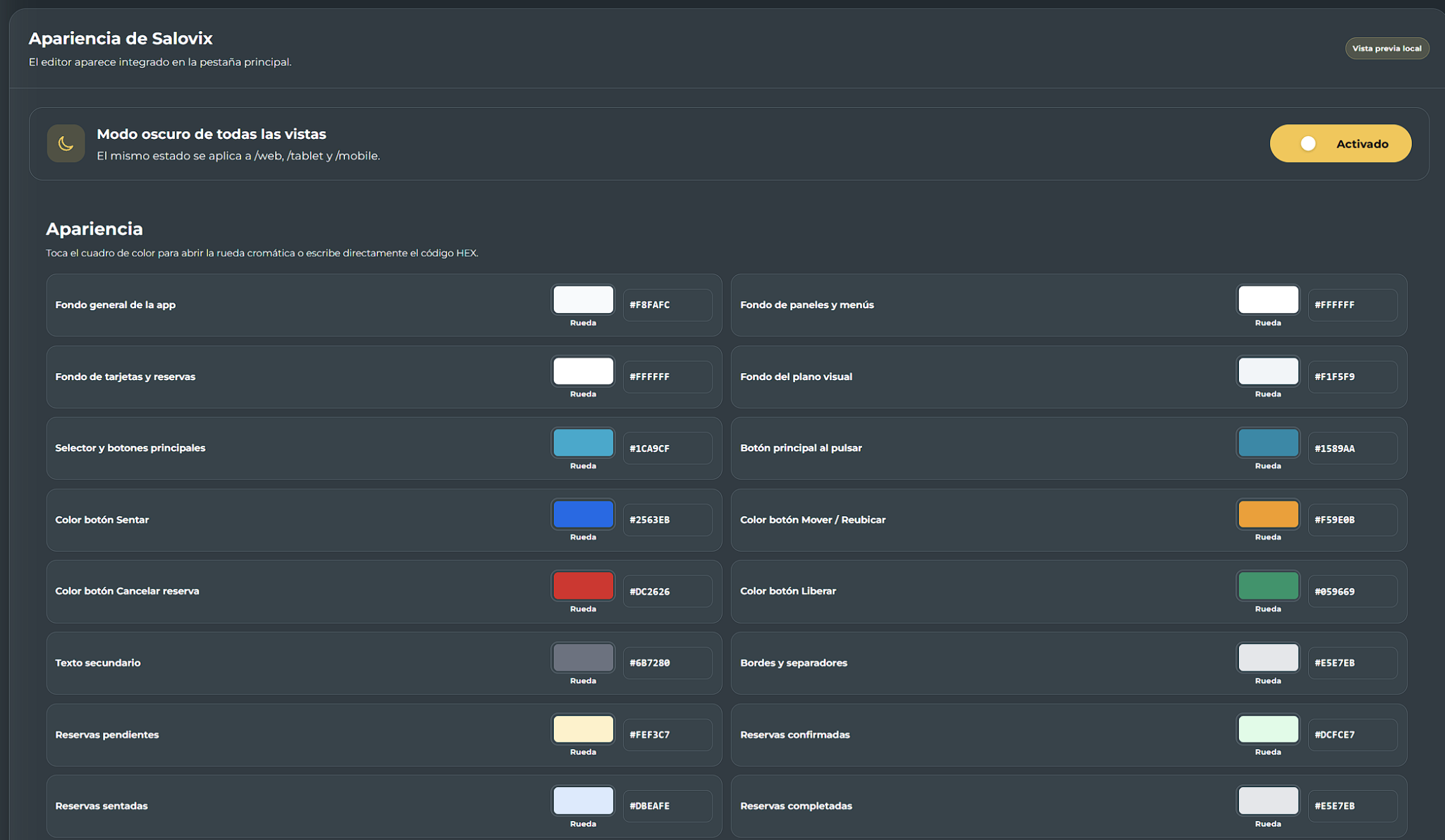Focus the #6B7280 hex input field
The image size is (1445, 840).
pos(667,663)
